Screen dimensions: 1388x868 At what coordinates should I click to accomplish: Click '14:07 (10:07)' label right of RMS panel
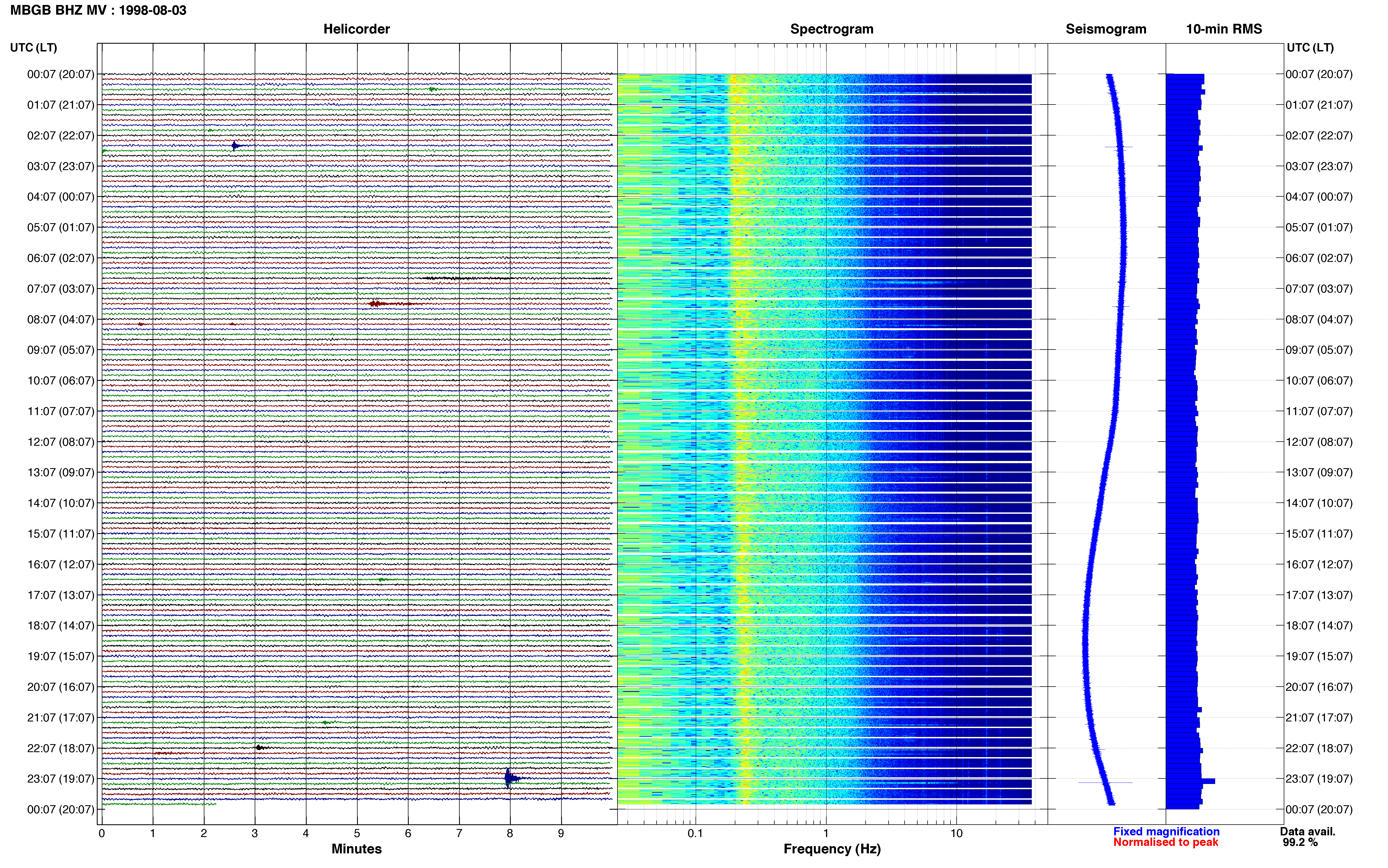point(1319,504)
